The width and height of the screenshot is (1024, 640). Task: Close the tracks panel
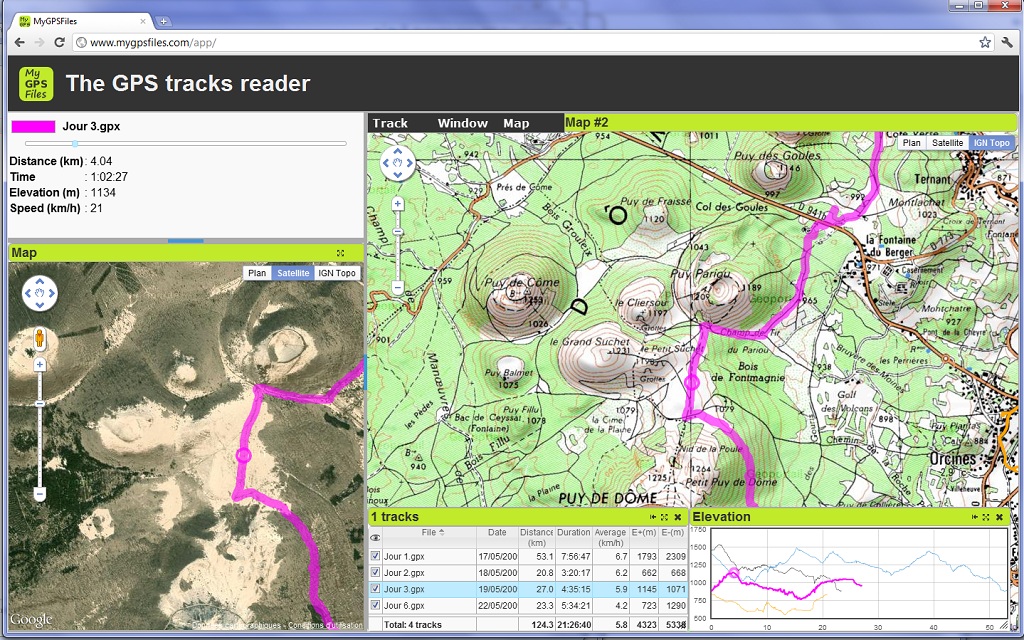click(678, 517)
